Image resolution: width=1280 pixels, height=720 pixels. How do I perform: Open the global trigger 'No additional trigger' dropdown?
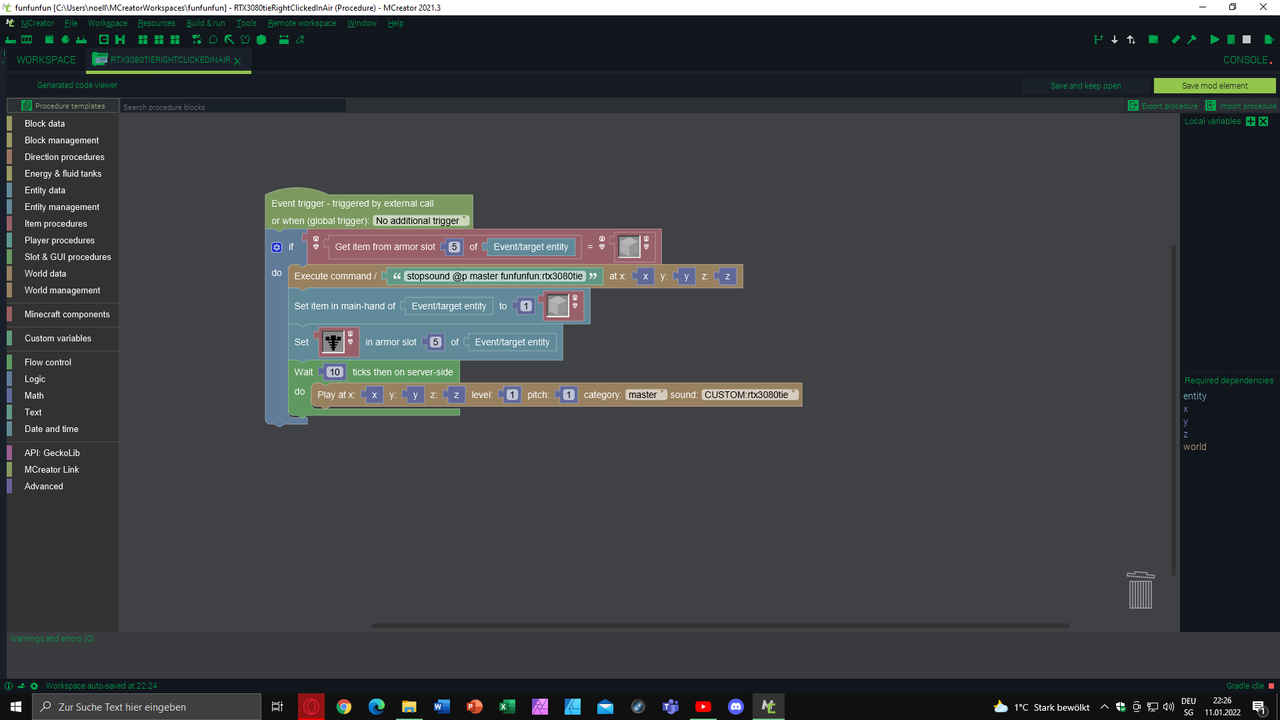coord(421,220)
